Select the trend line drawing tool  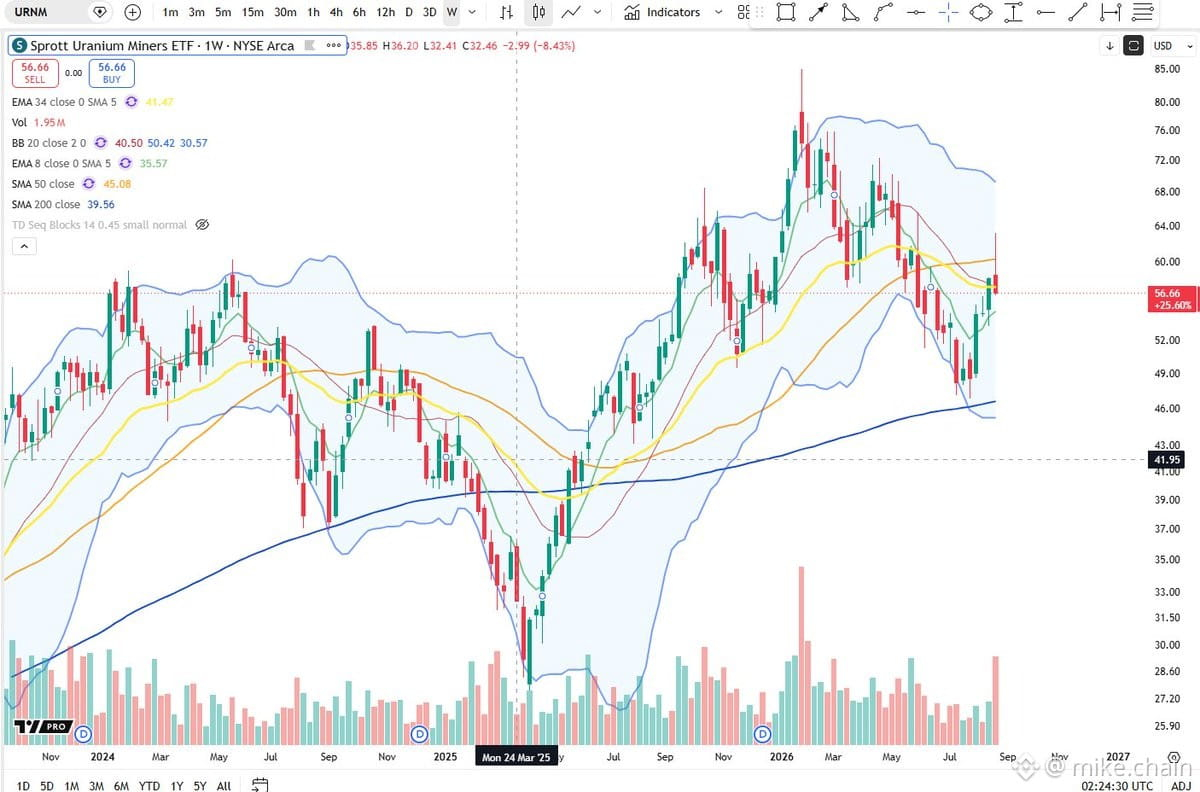(x=1077, y=13)
